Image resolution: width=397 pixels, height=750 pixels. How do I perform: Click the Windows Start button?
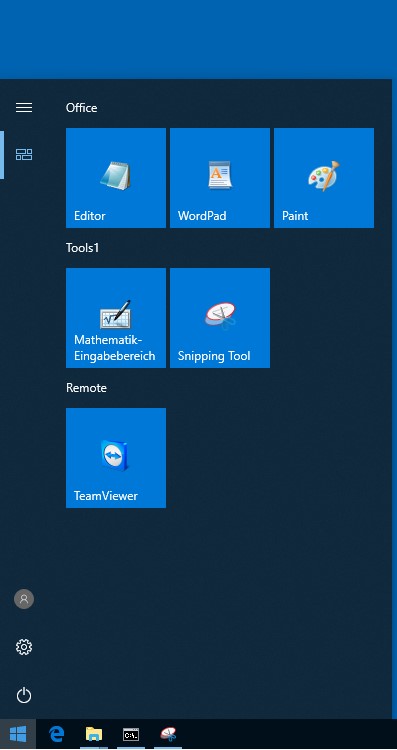point(18,734)
